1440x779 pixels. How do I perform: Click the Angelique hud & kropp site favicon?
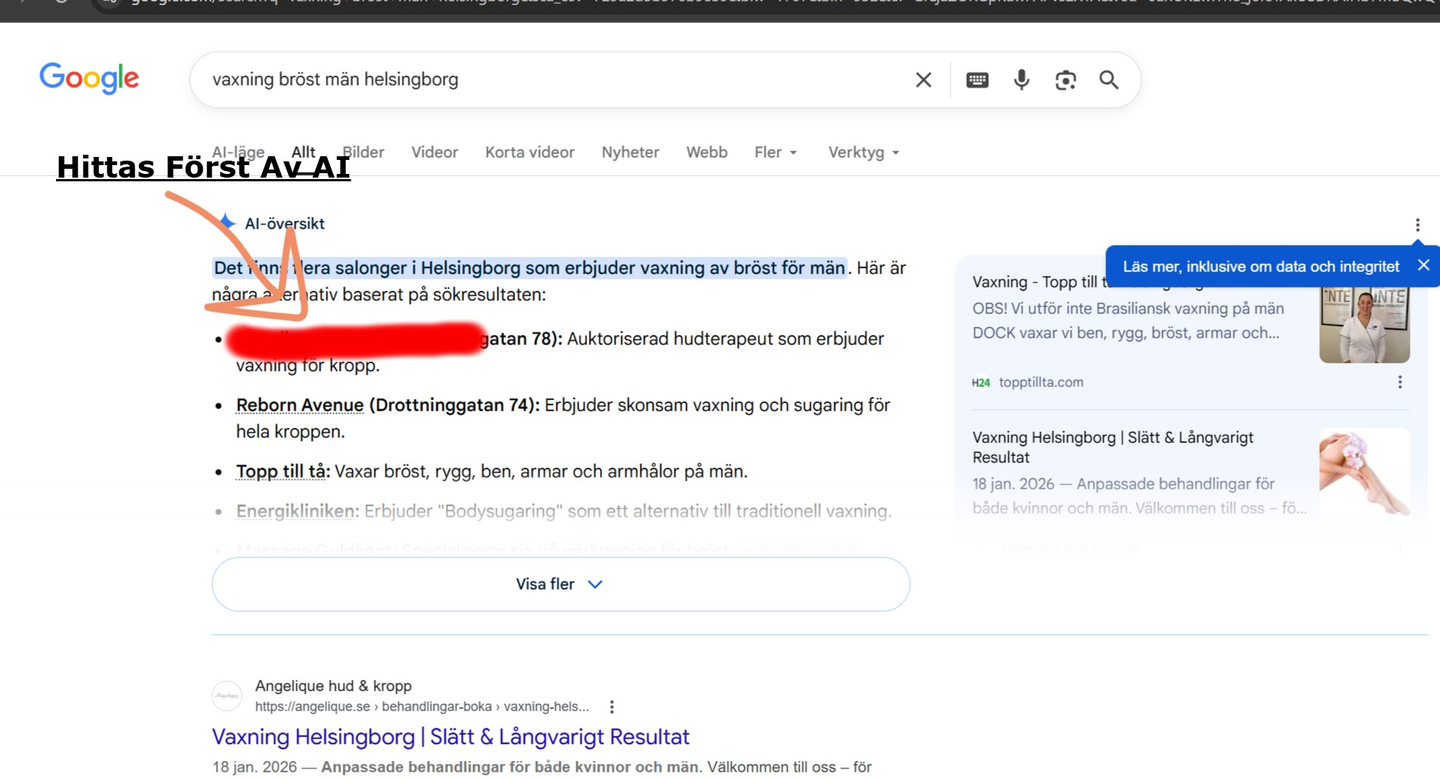(x=227, y=695)
